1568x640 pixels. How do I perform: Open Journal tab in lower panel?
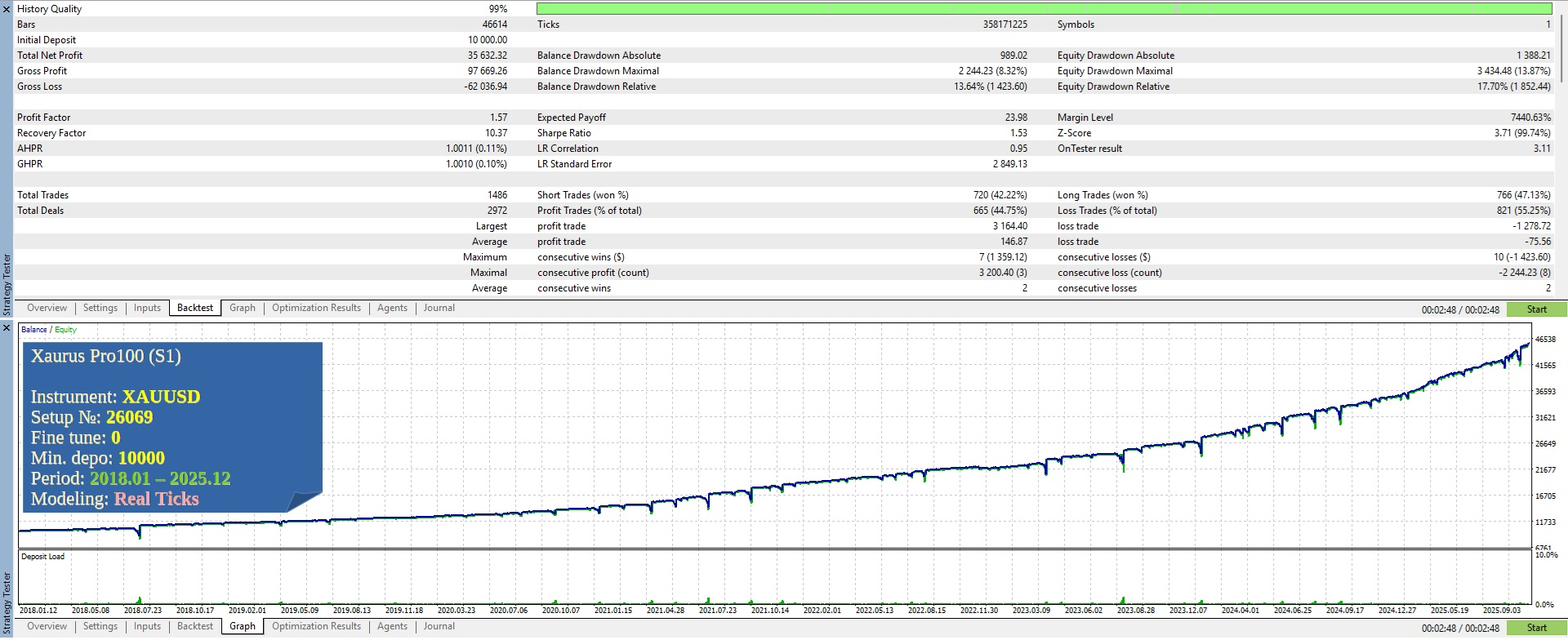pos(439,626)
